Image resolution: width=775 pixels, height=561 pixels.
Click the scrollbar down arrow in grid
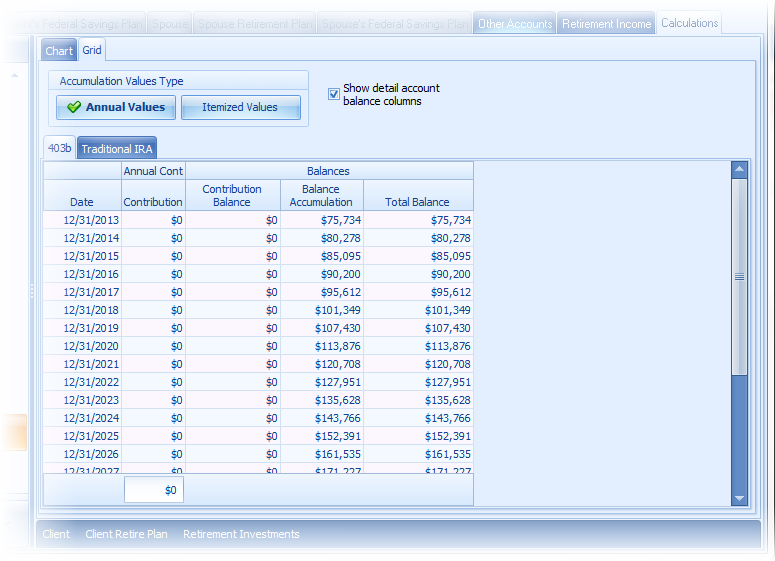pyautogui.click(x=739, y=497)
